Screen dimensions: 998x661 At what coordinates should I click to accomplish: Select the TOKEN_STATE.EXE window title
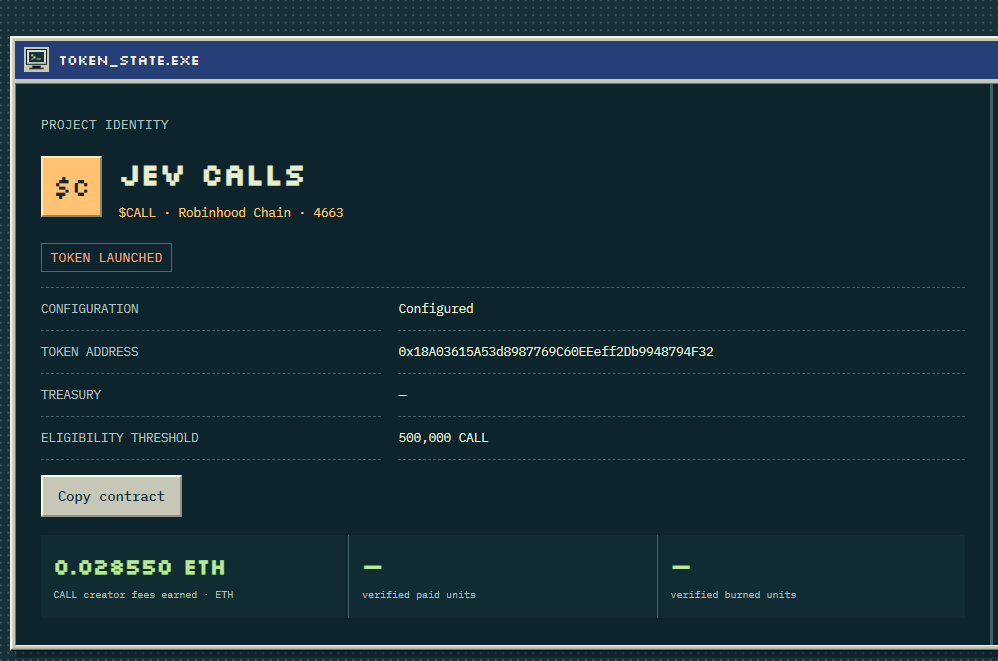pos(129,60)
